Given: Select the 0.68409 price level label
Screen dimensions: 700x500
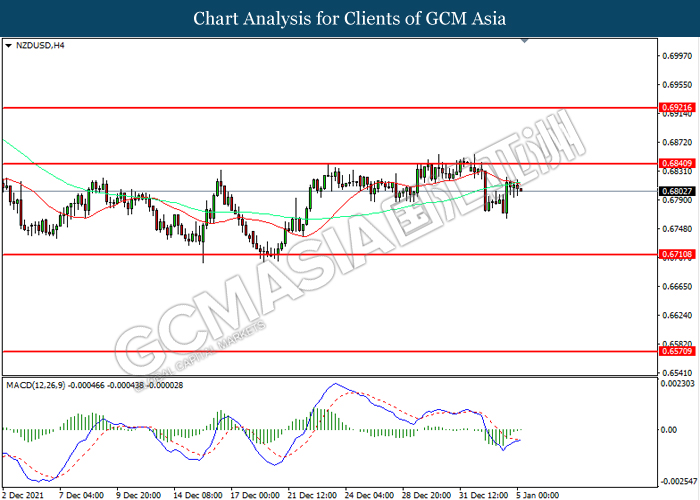Looking at the screenshot, I should coord(677,163).
